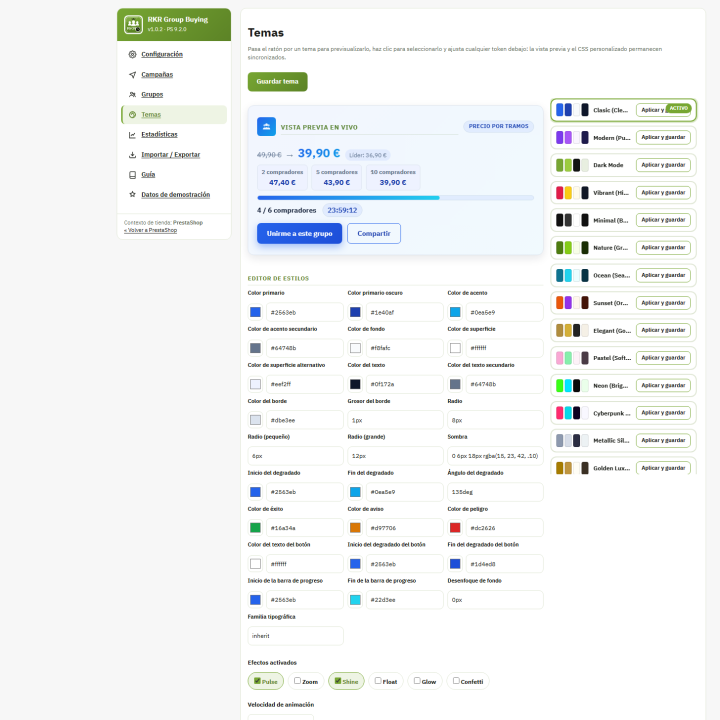Apply and save Pastel theme

tap(663, 358)
